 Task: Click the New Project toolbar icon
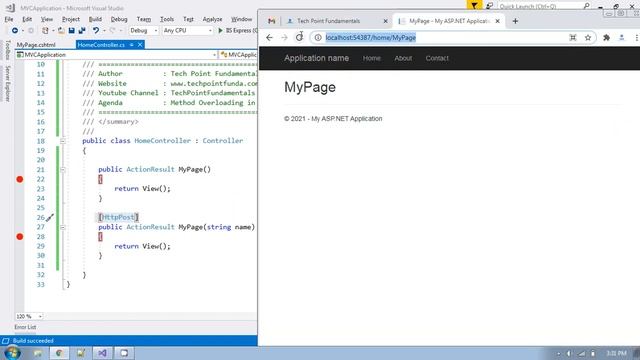pos(45,31)
